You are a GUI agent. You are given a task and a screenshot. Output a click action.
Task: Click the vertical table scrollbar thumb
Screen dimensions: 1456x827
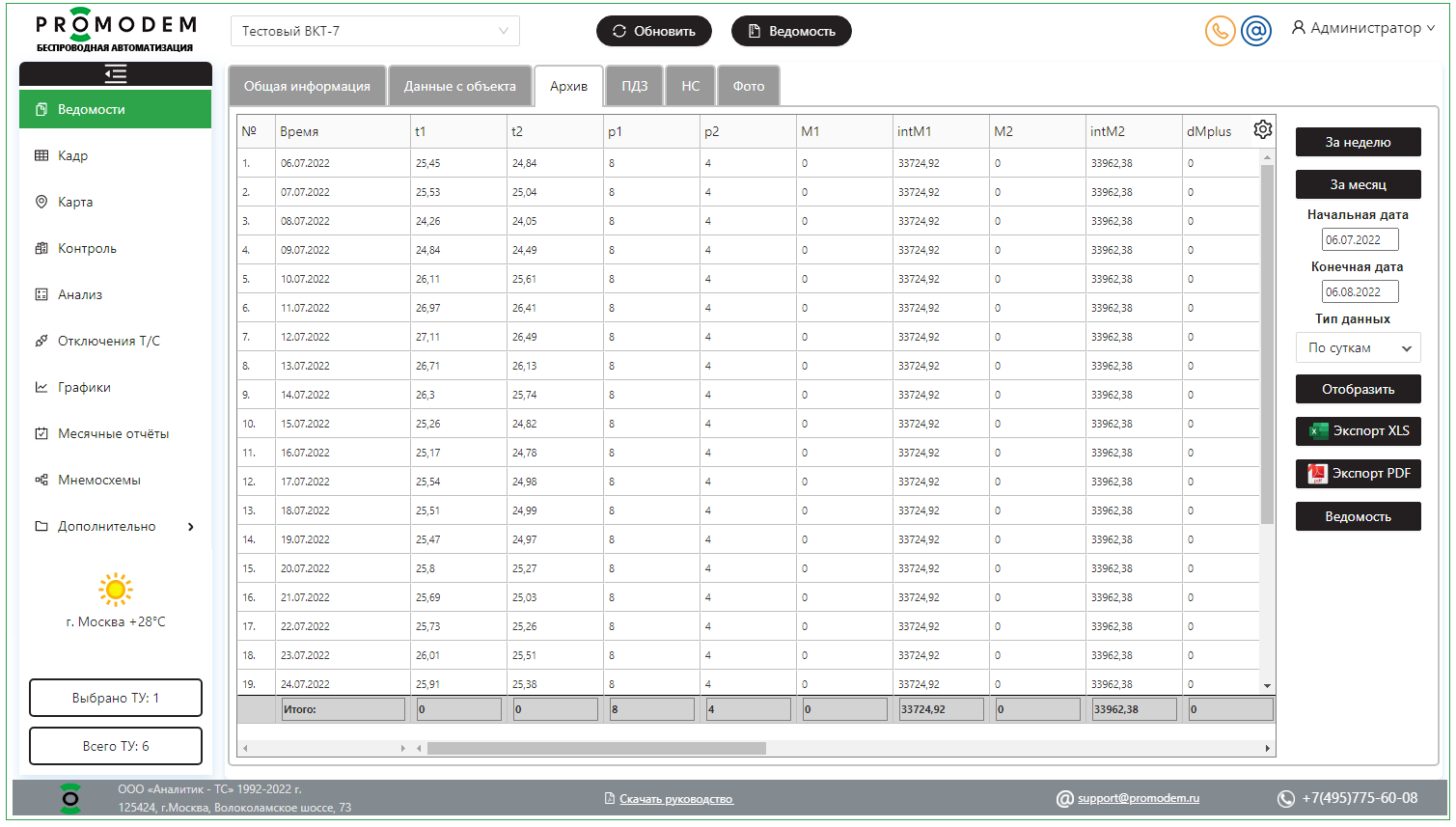pyautogui.click(x=1268, y=345)
